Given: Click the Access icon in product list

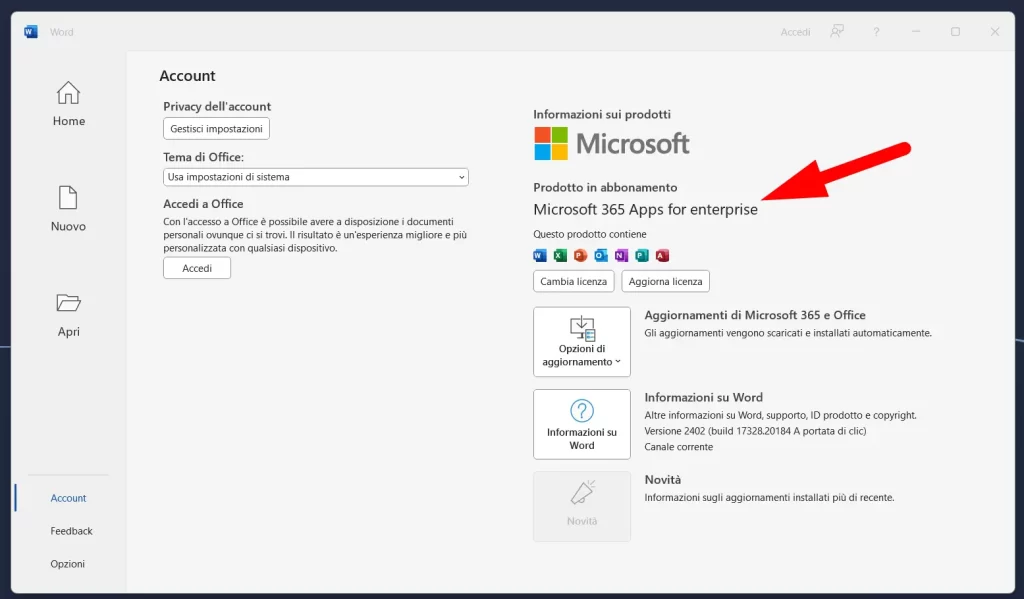Looking at the screenshot, I should pyautogui.click(x=662, y=255).
